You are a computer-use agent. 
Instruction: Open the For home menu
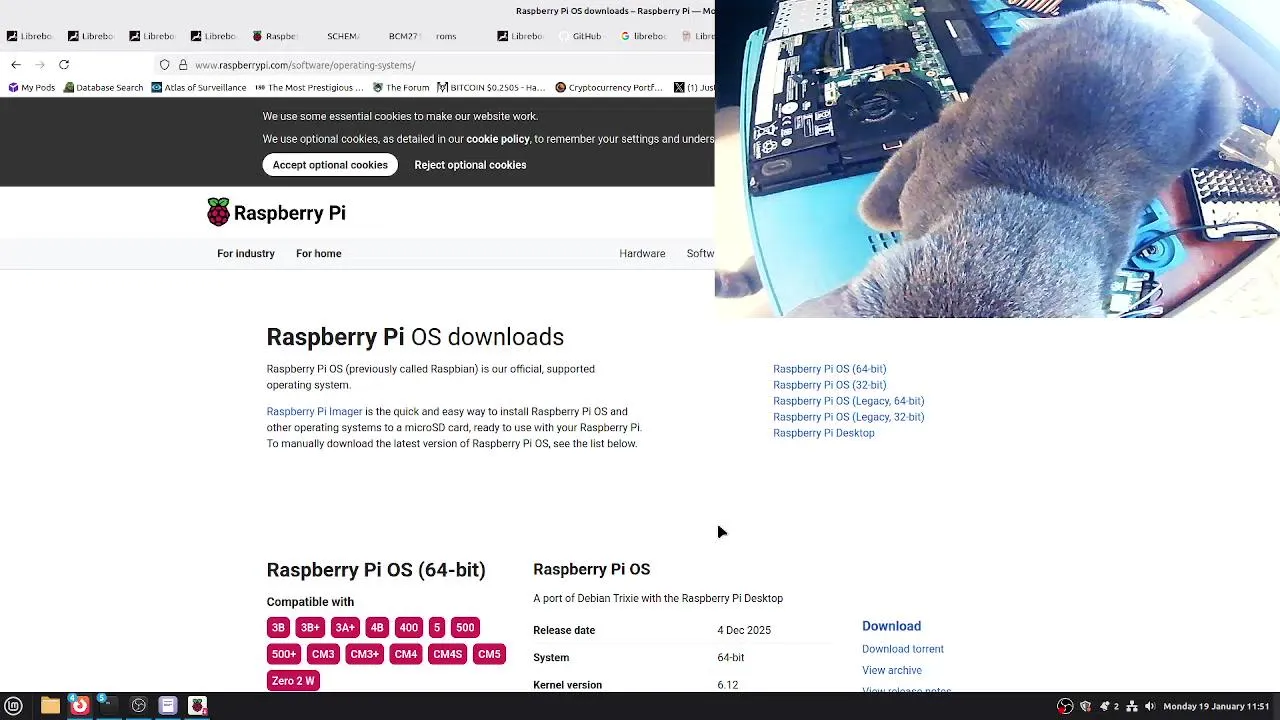click(319, 253)
